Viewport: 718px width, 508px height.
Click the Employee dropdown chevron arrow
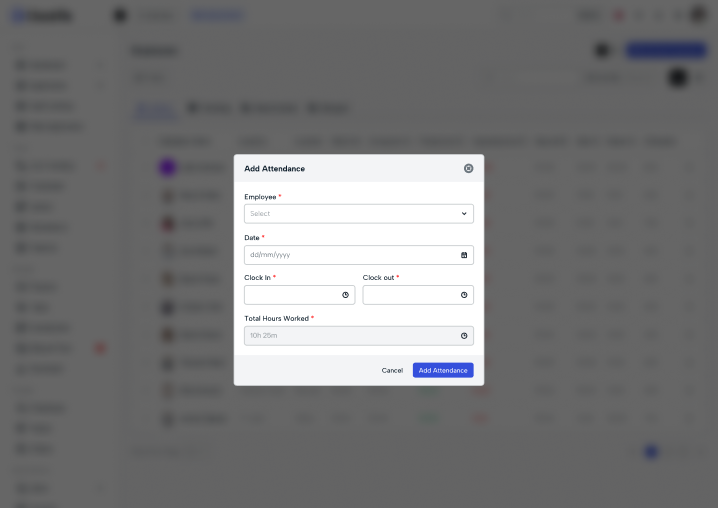(464, 214)
